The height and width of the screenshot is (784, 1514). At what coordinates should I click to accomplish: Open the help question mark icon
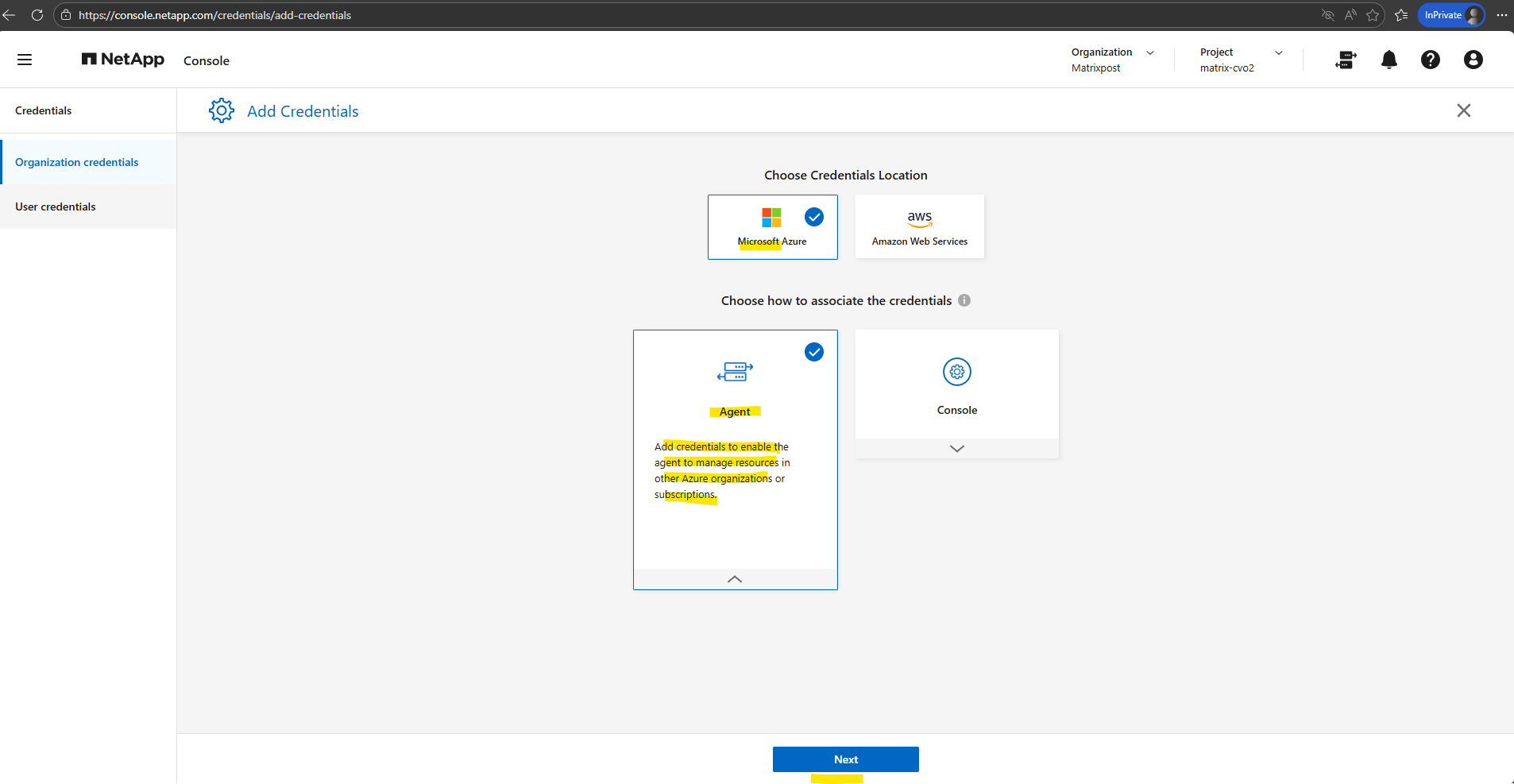(x=1431, y=60)
